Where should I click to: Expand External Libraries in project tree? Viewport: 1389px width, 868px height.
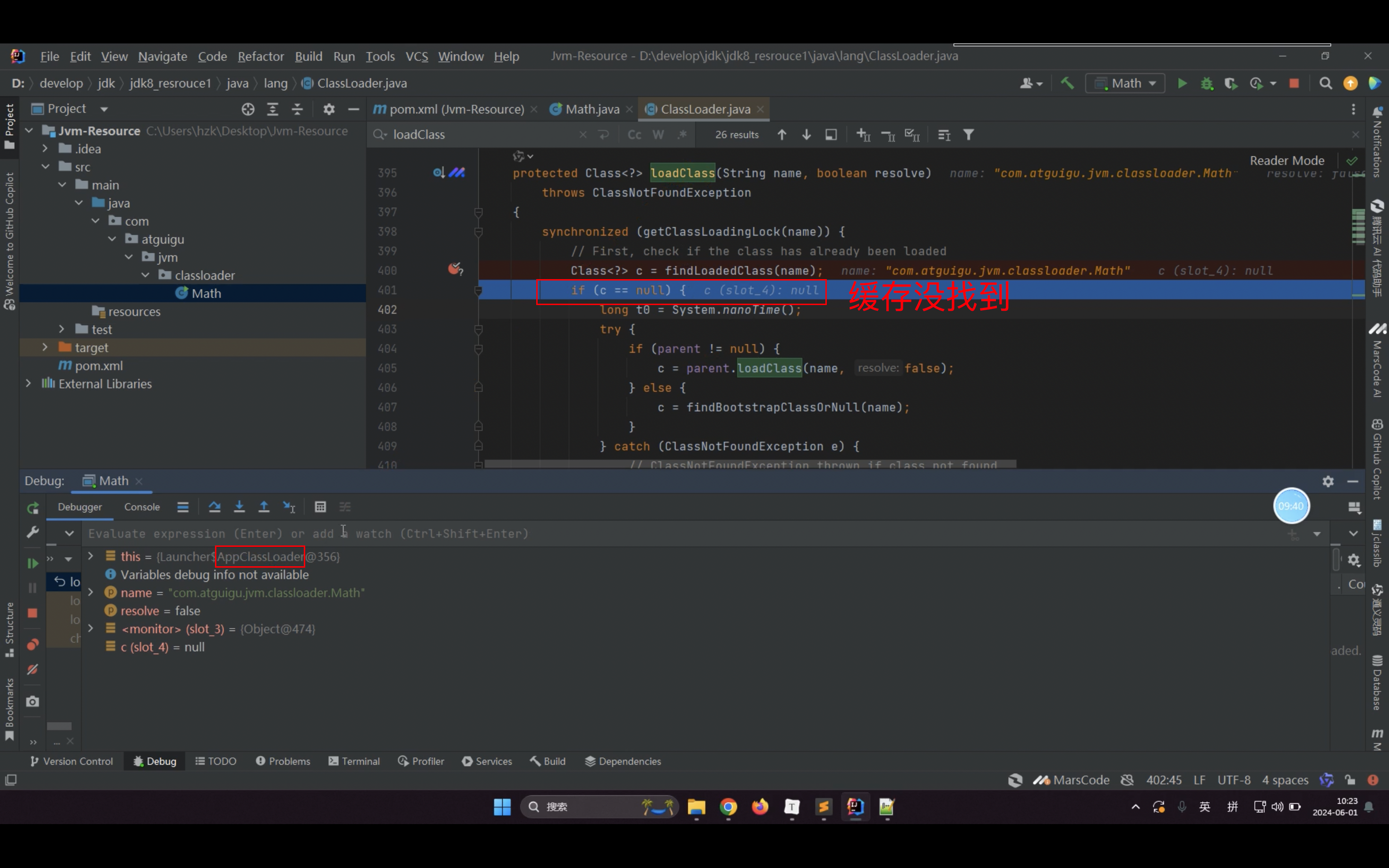29,383
